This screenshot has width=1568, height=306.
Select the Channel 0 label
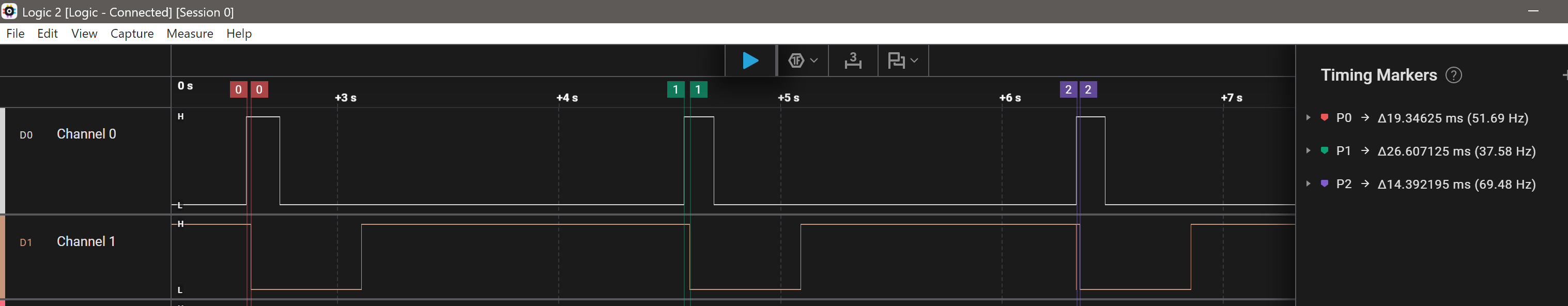click(86, 134)
